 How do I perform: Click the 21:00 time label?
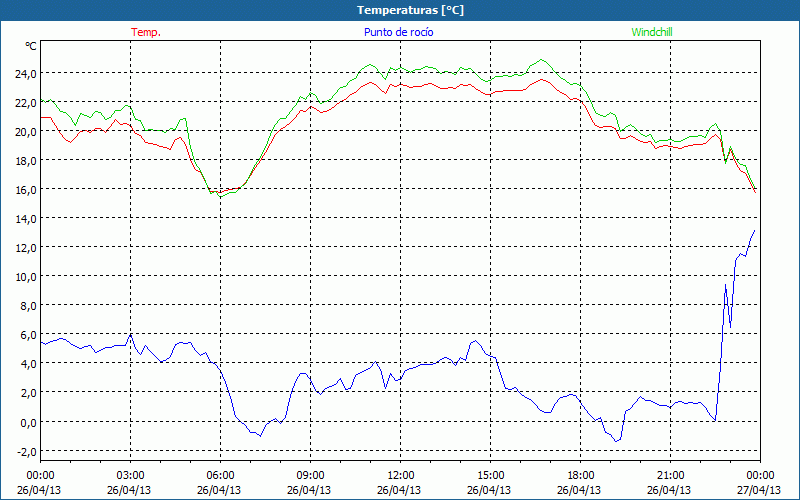pos(669,476)
